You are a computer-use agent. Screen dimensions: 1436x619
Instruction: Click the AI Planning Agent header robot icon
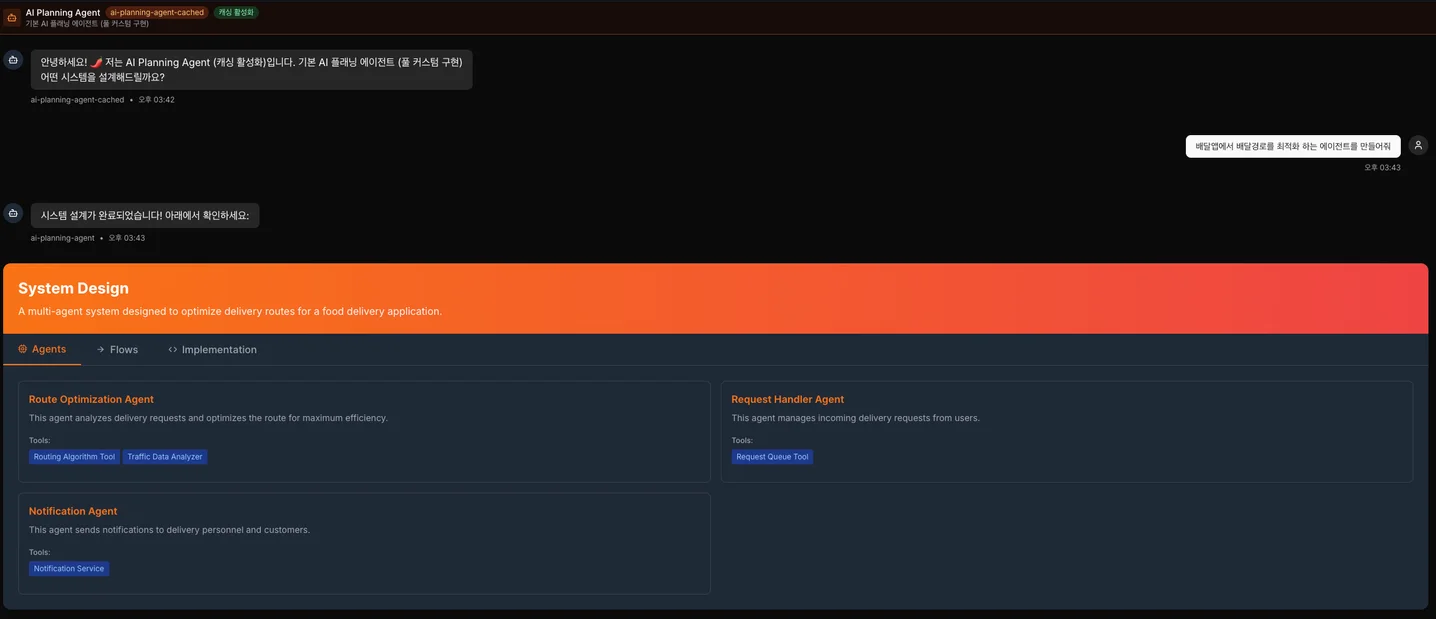(x=12, y=17)
